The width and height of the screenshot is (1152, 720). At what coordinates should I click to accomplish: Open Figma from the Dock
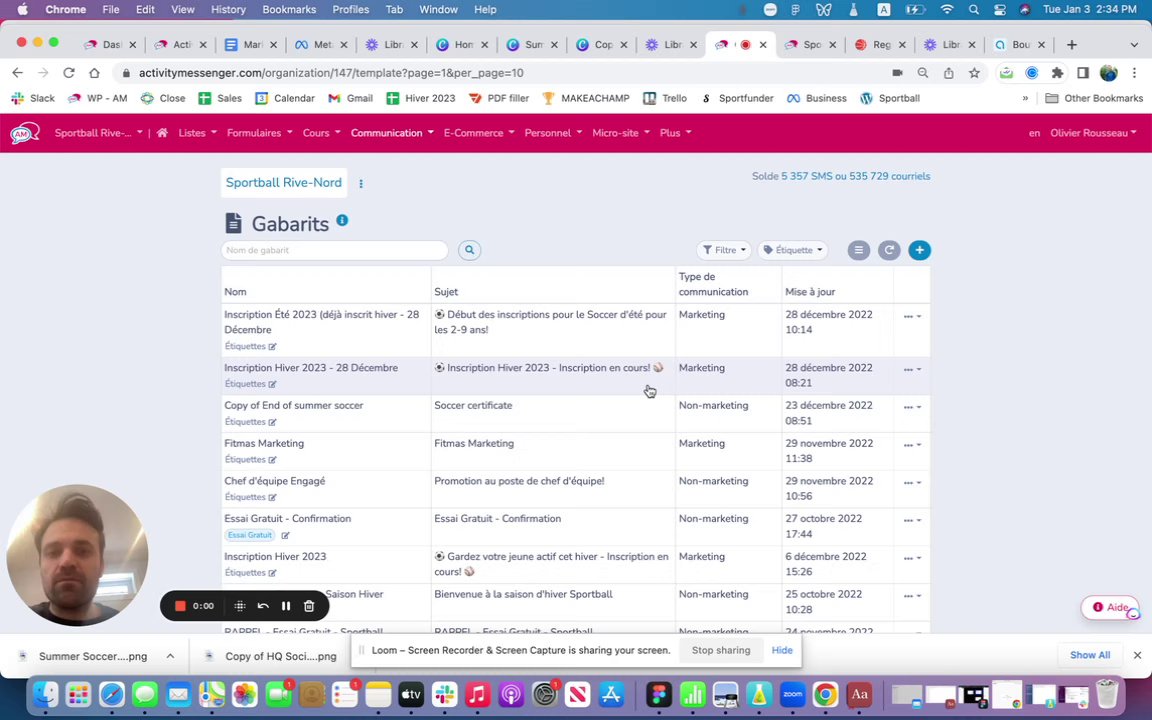[x=659, y=694]
